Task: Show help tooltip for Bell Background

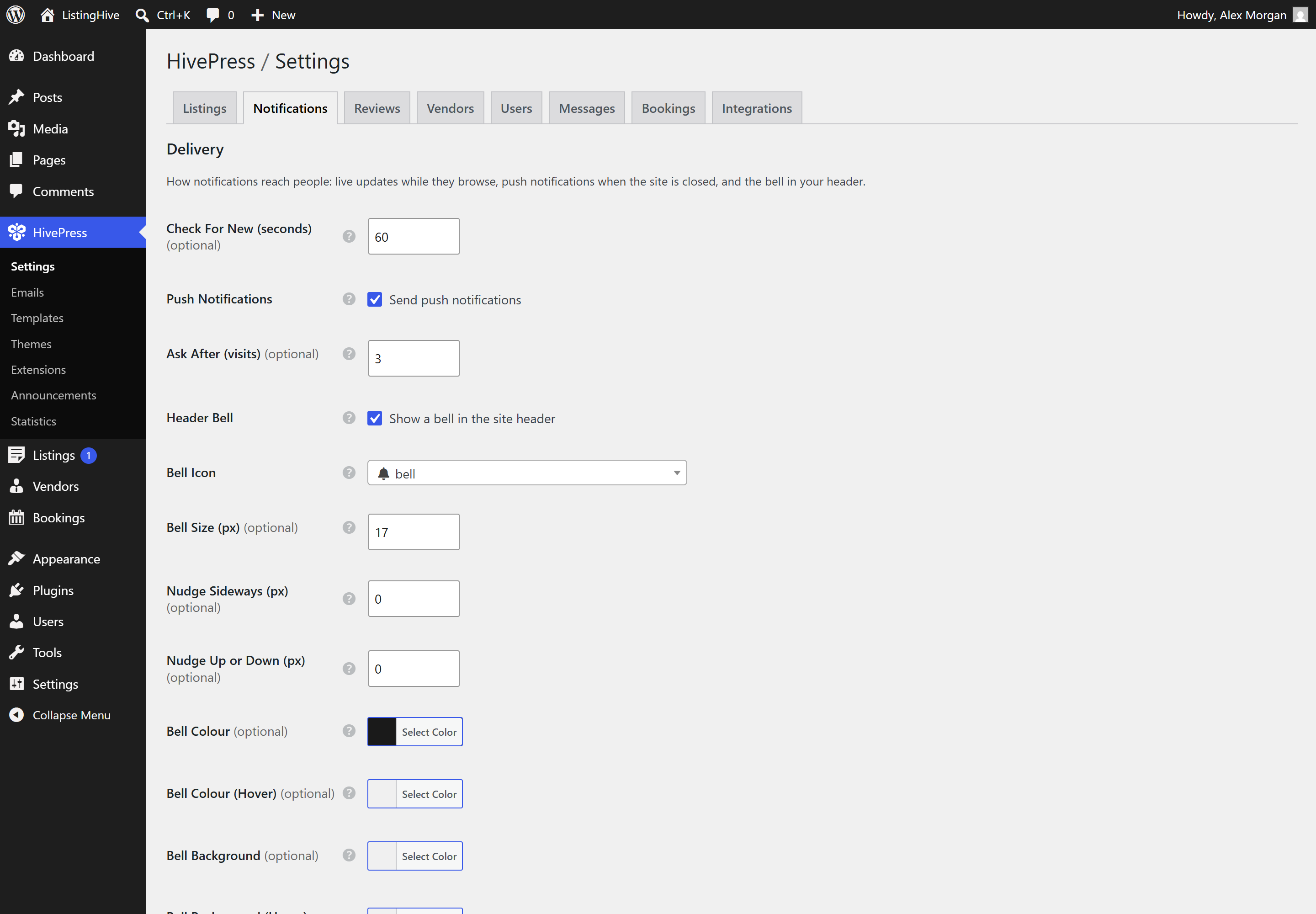Action: coord(349,856)
